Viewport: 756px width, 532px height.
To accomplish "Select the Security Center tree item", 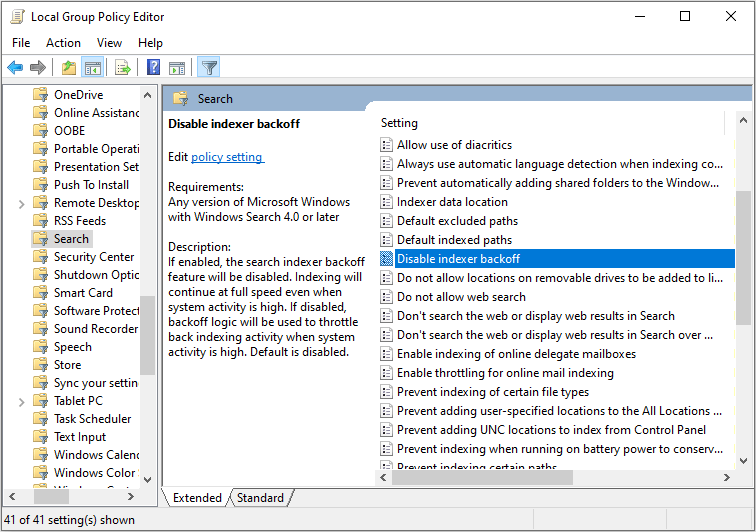I will coord(94,257).
